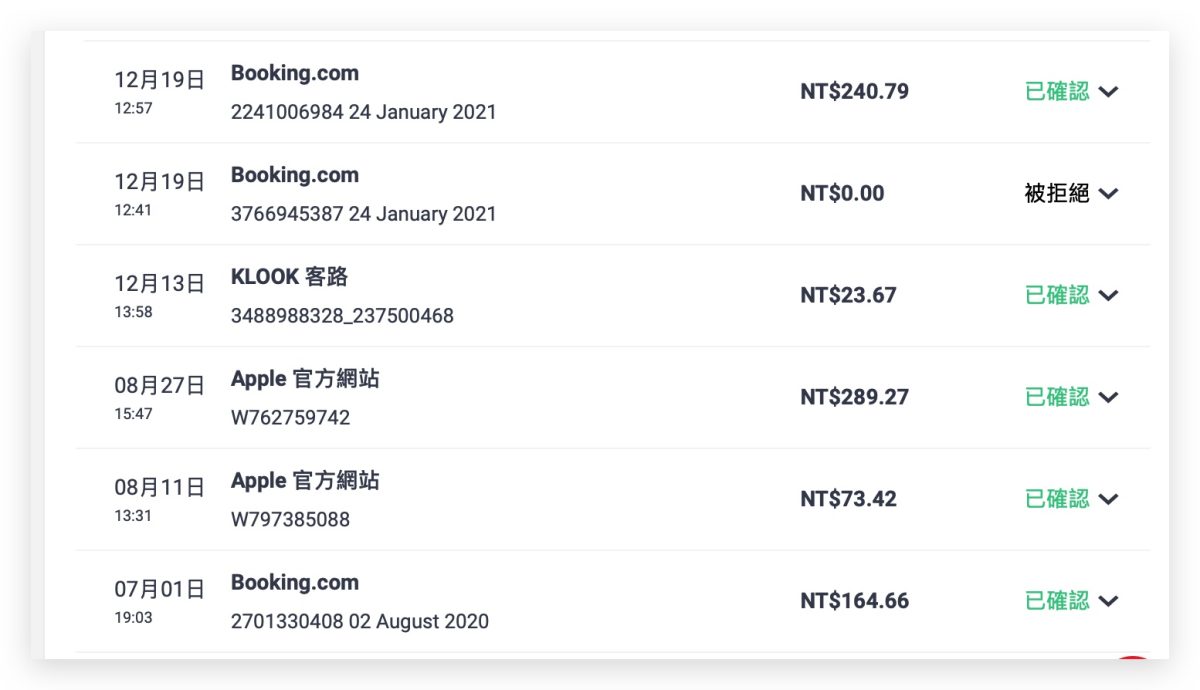Click 已確認 status on KLOOK row

[x=1056, y=296]
